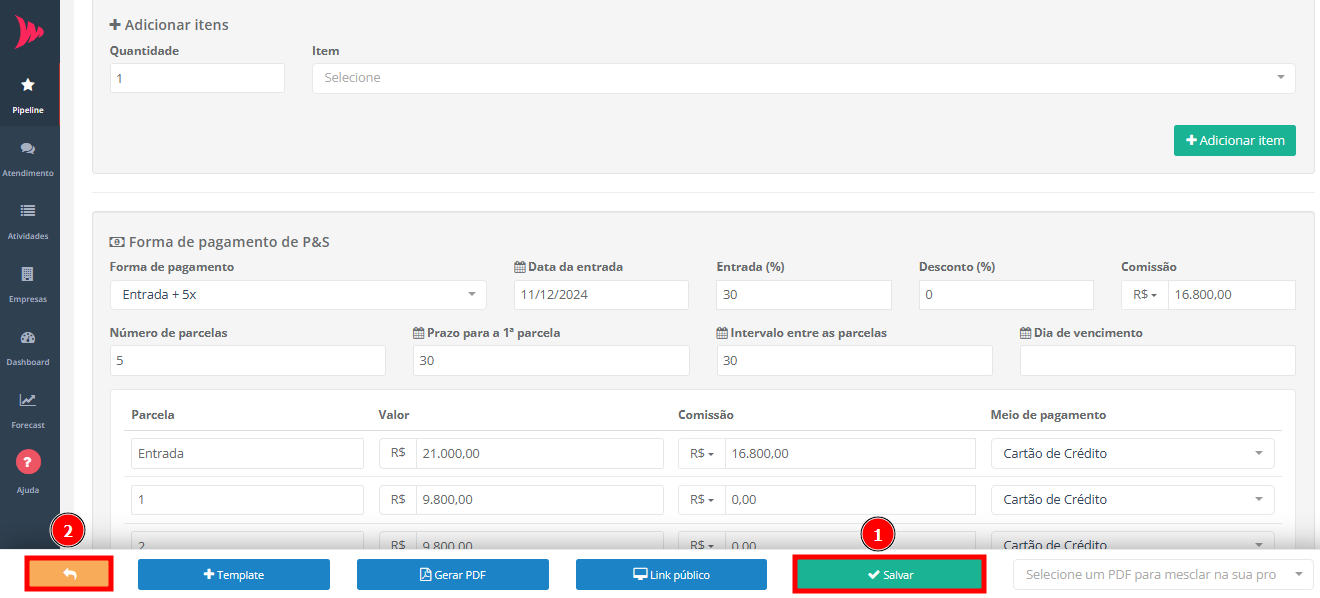The width and height of the screenshot is (1320, 598).
Task: Open Empresas building icon
Action: 28,274
